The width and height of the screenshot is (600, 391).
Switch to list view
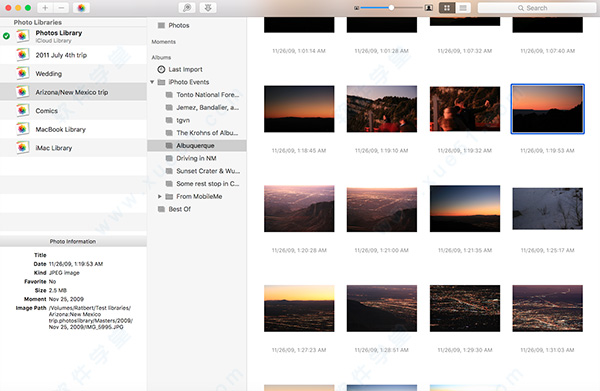(x=463, y=8)
